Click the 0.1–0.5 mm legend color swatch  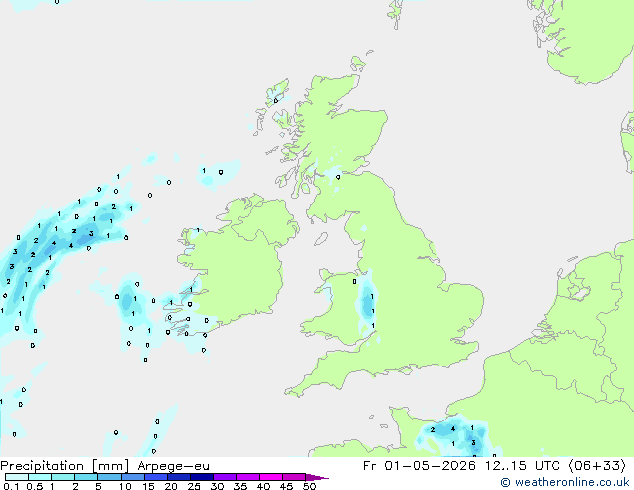click(x=17, y=477)
